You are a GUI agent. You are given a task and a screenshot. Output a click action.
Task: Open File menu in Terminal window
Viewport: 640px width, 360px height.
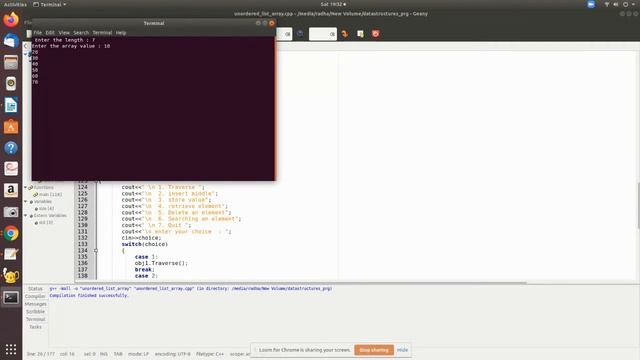click(x=38, y=33)
